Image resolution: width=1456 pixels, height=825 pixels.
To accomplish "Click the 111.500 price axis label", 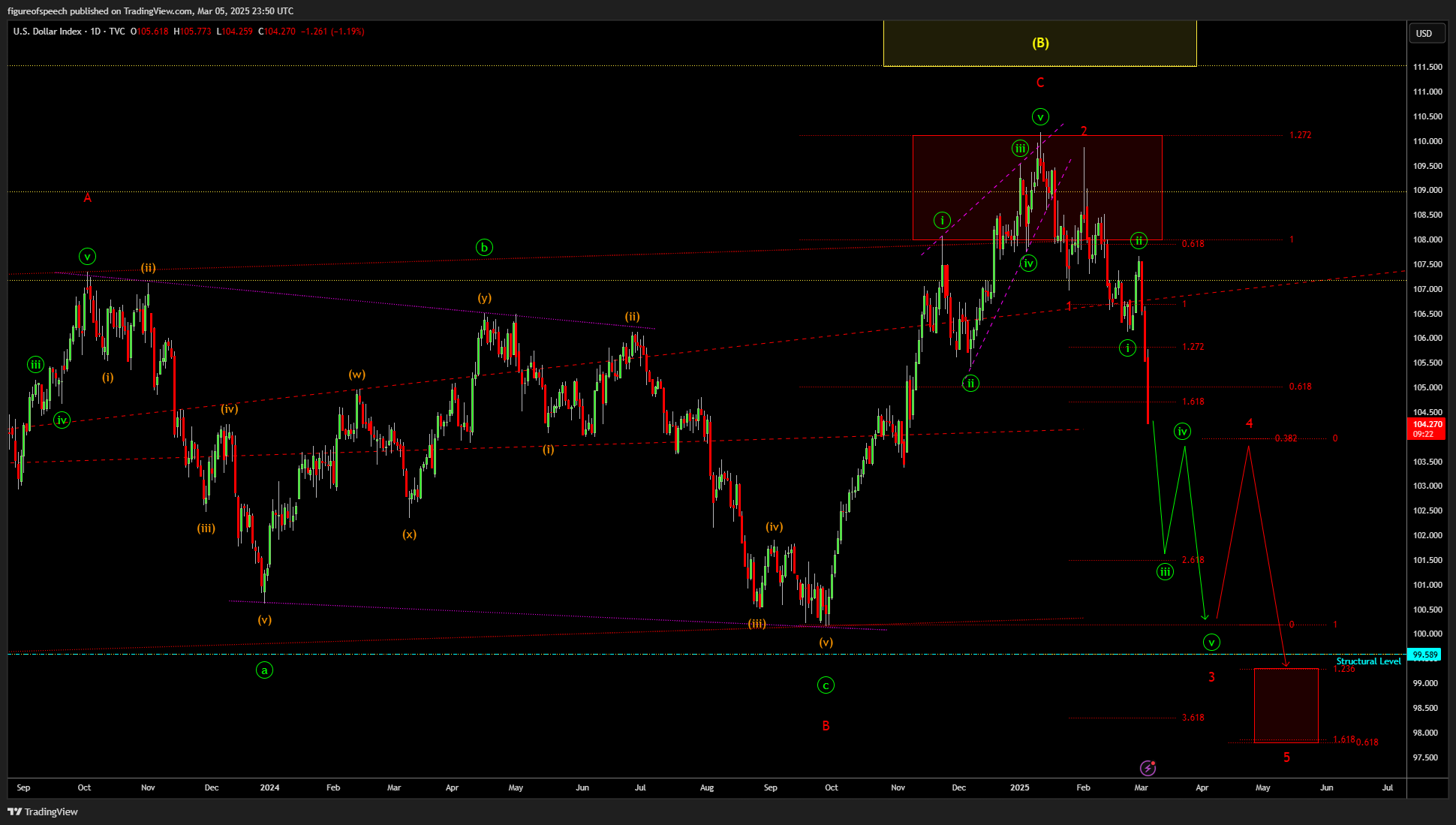I will [1427, 67].
